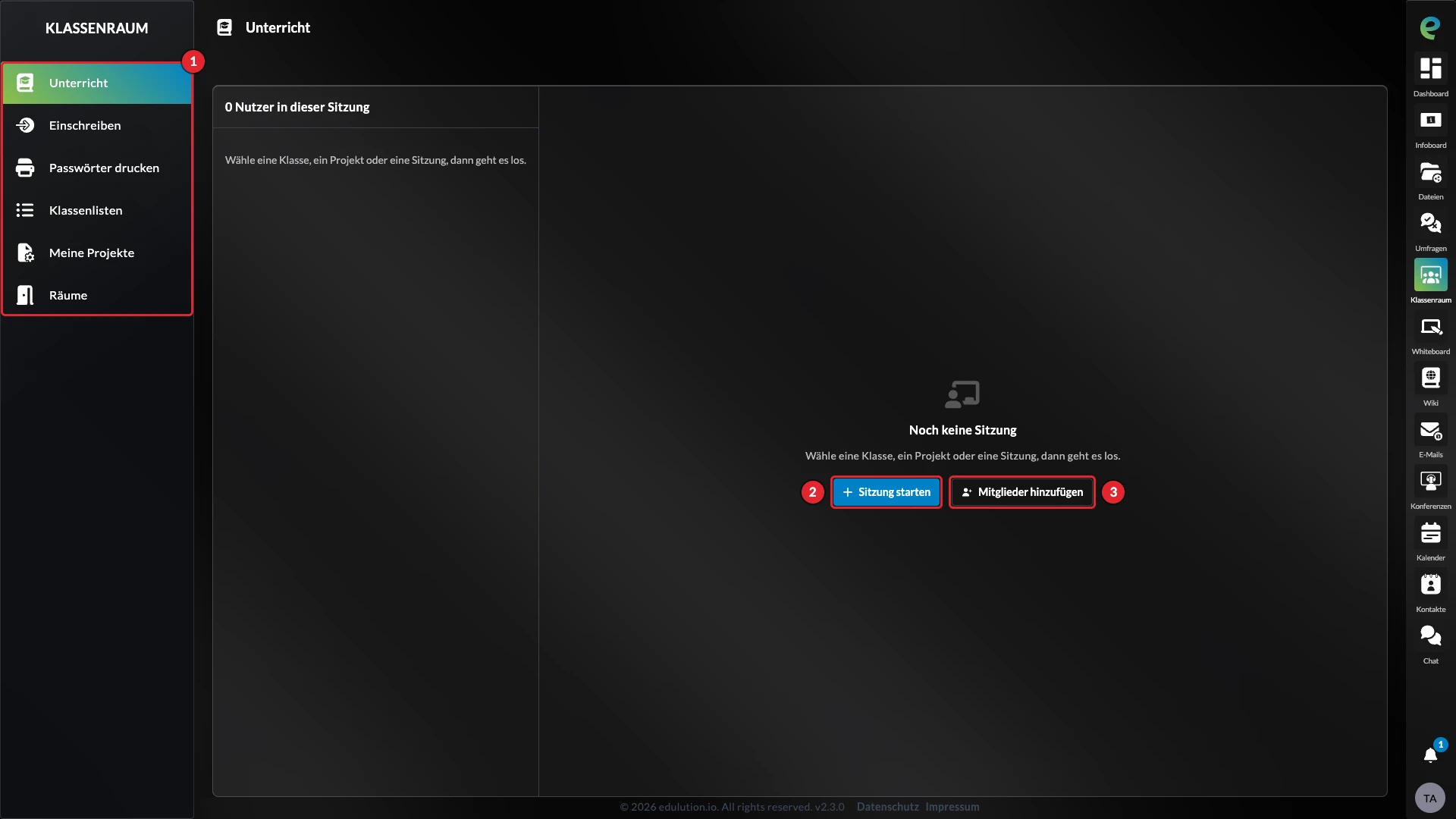
Task: Go to Einschreiben menu entry
Action: tap(97, 125)
